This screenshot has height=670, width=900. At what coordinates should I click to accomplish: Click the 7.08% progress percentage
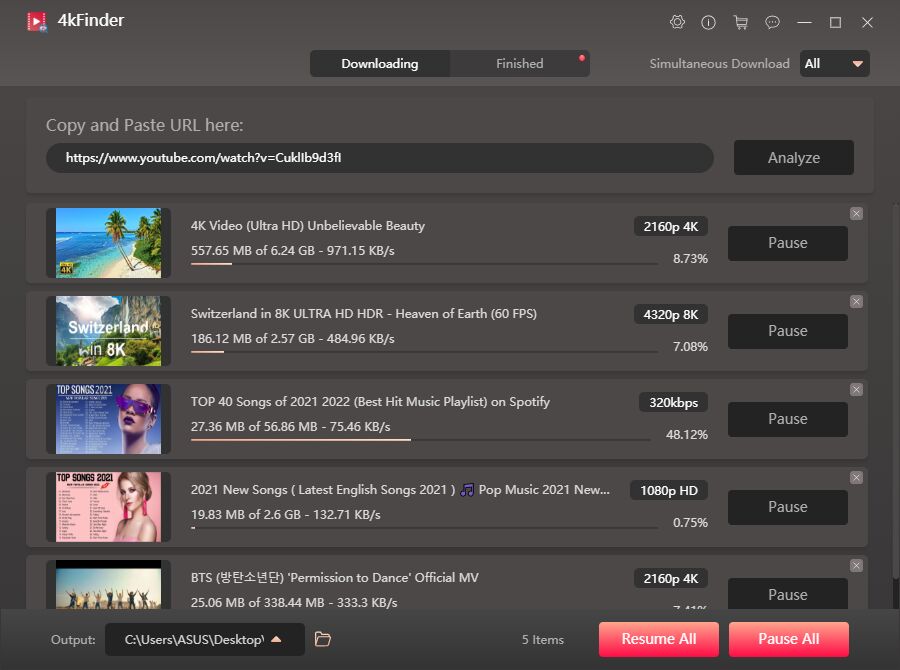[690, 347]
